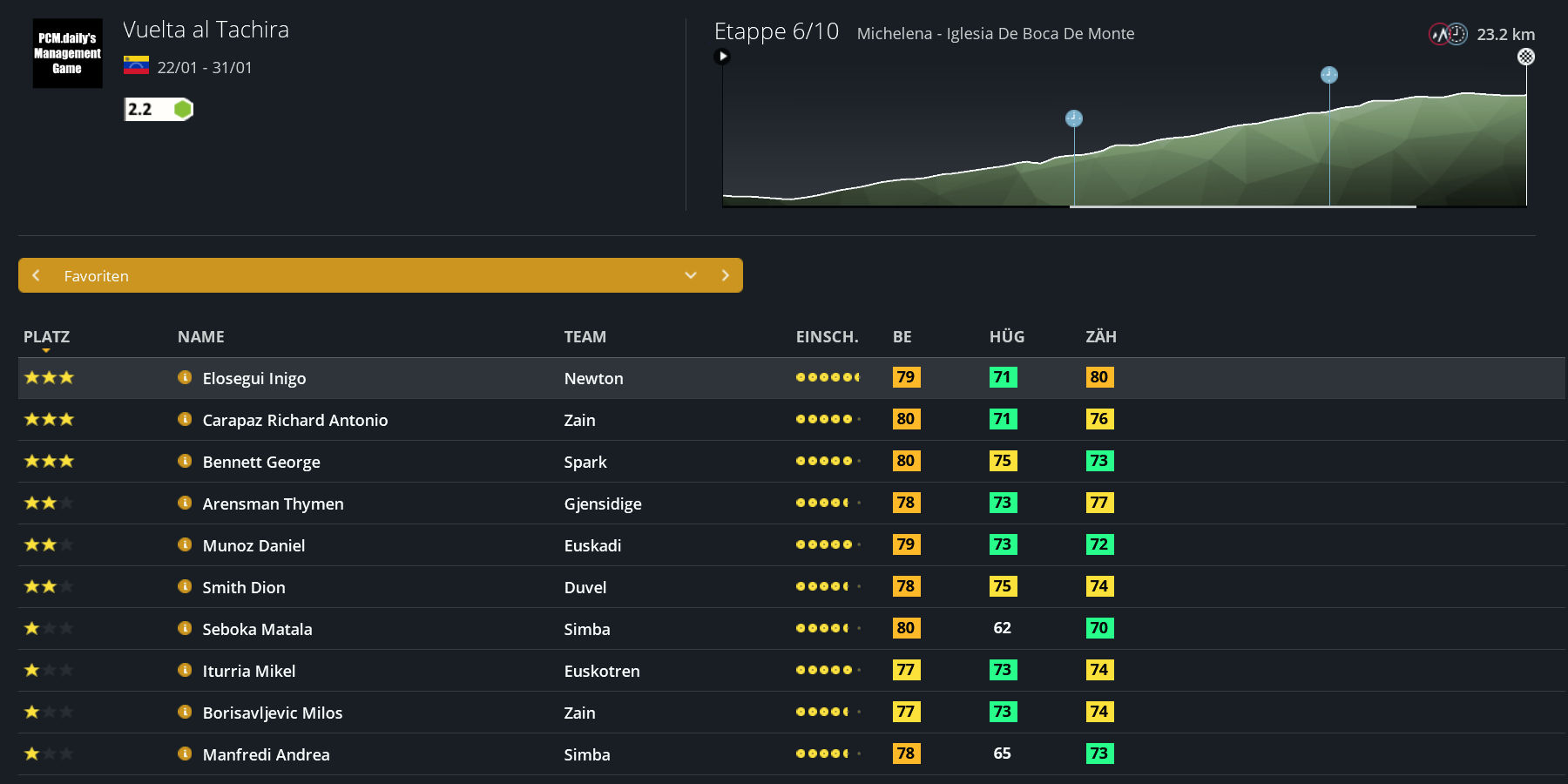The image size is (1568, 784).
Task: Click the Michelena - Iglesia De Boca De Monte route
Action: (x=996, y=34)
